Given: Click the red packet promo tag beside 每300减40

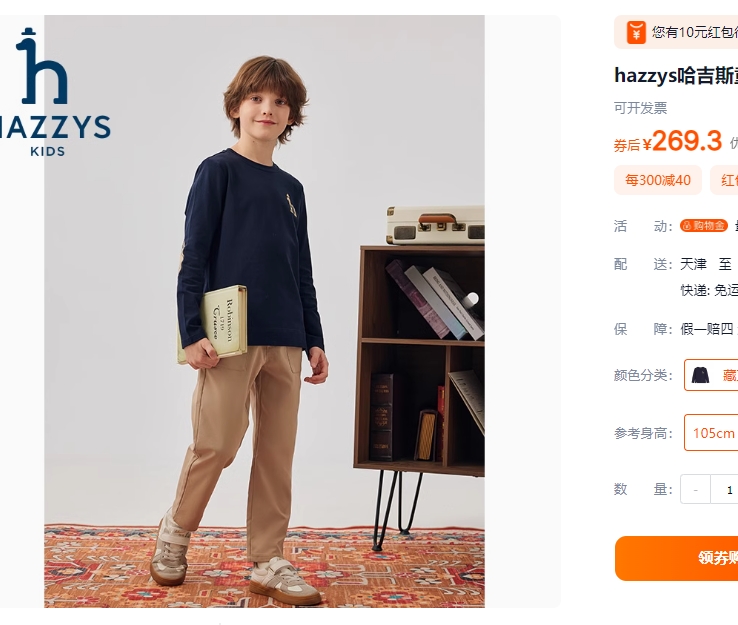Looking at the screenshot, I should [724, 180].
